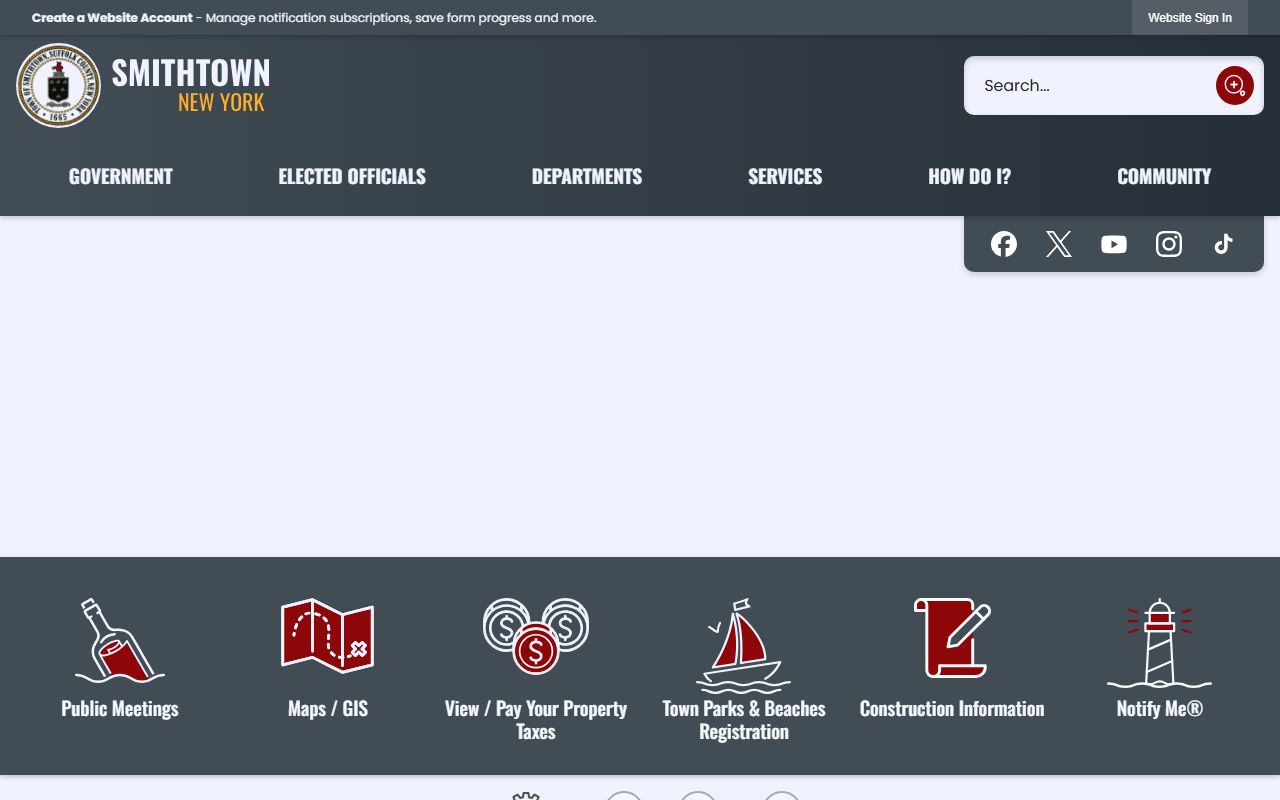
Task: Open the Elected Officials menu item
Action: pyautogui.click(x=352, y=177)
